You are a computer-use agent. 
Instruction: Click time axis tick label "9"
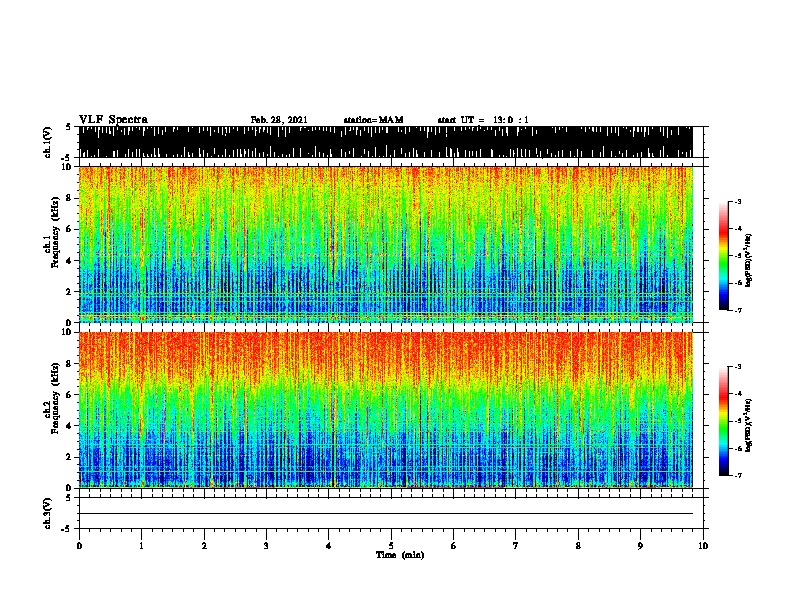point(640,545)
